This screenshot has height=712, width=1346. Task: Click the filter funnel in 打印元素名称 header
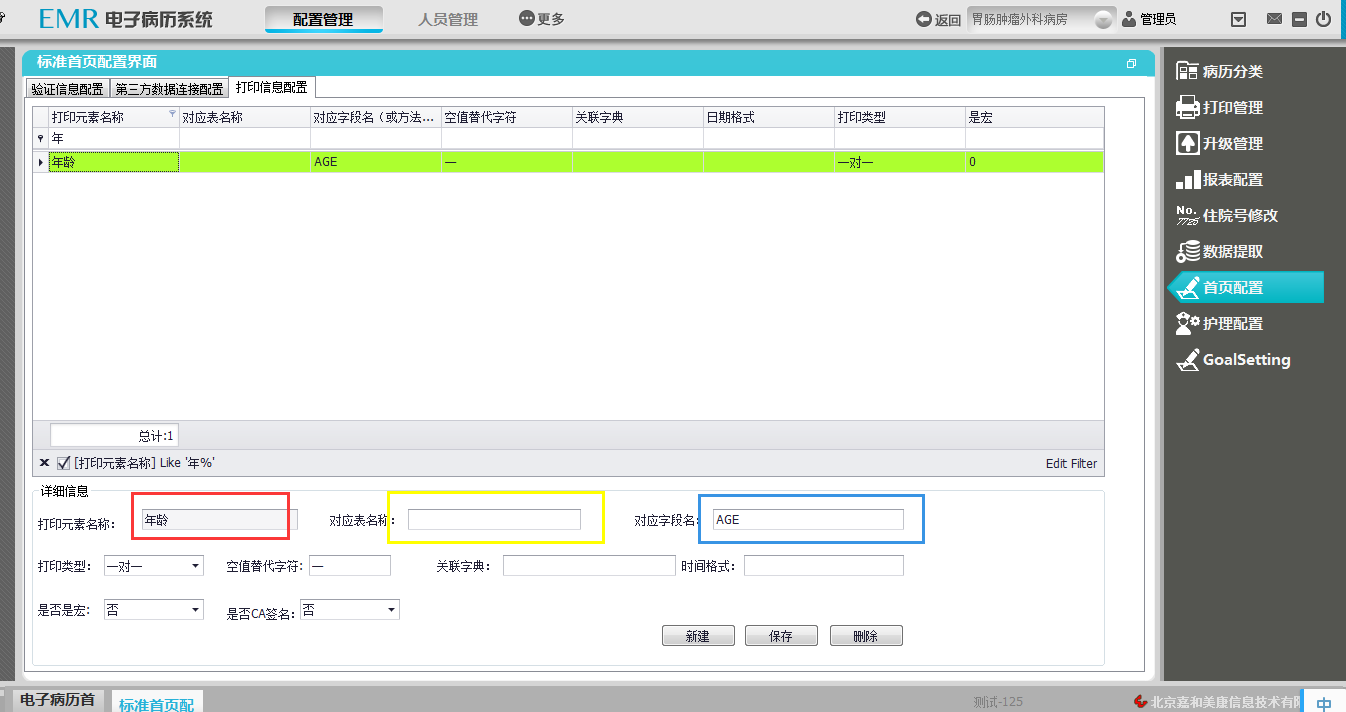(172, 114)
